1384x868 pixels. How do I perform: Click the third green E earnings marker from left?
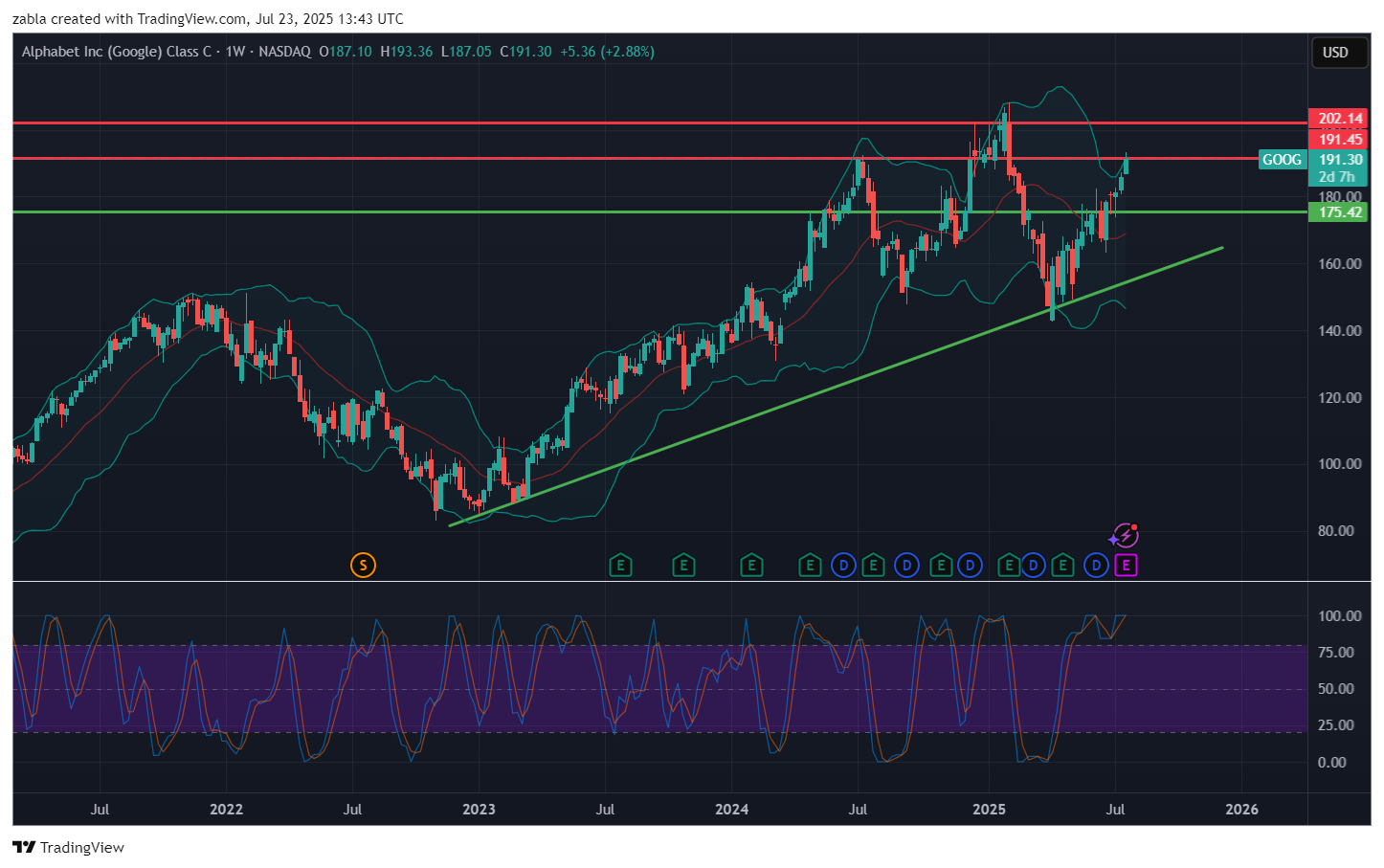pos(751,566)
